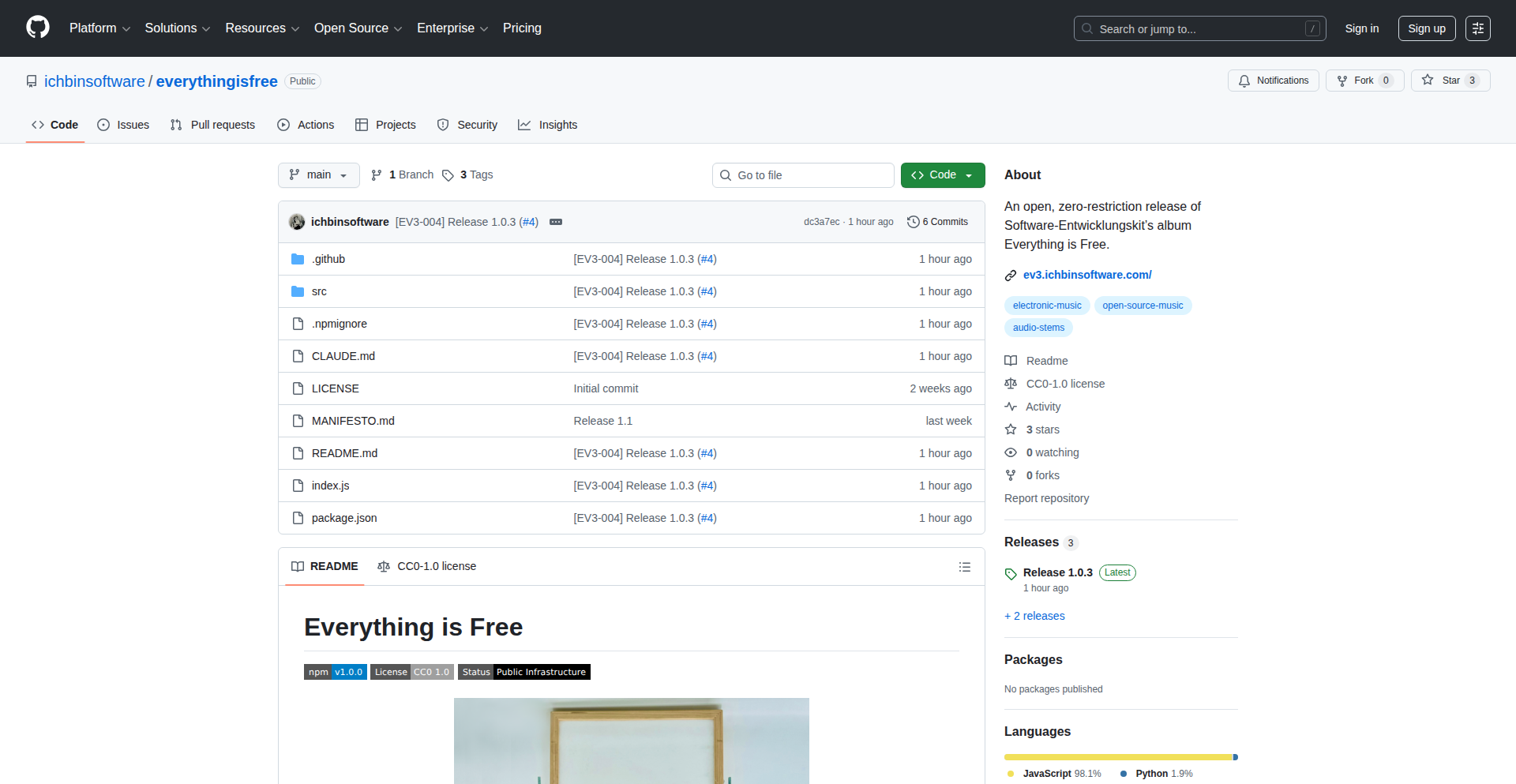Click the ichbinsoftware avatar image
The width and height of the screenshot is (1516, 784).
297,222
